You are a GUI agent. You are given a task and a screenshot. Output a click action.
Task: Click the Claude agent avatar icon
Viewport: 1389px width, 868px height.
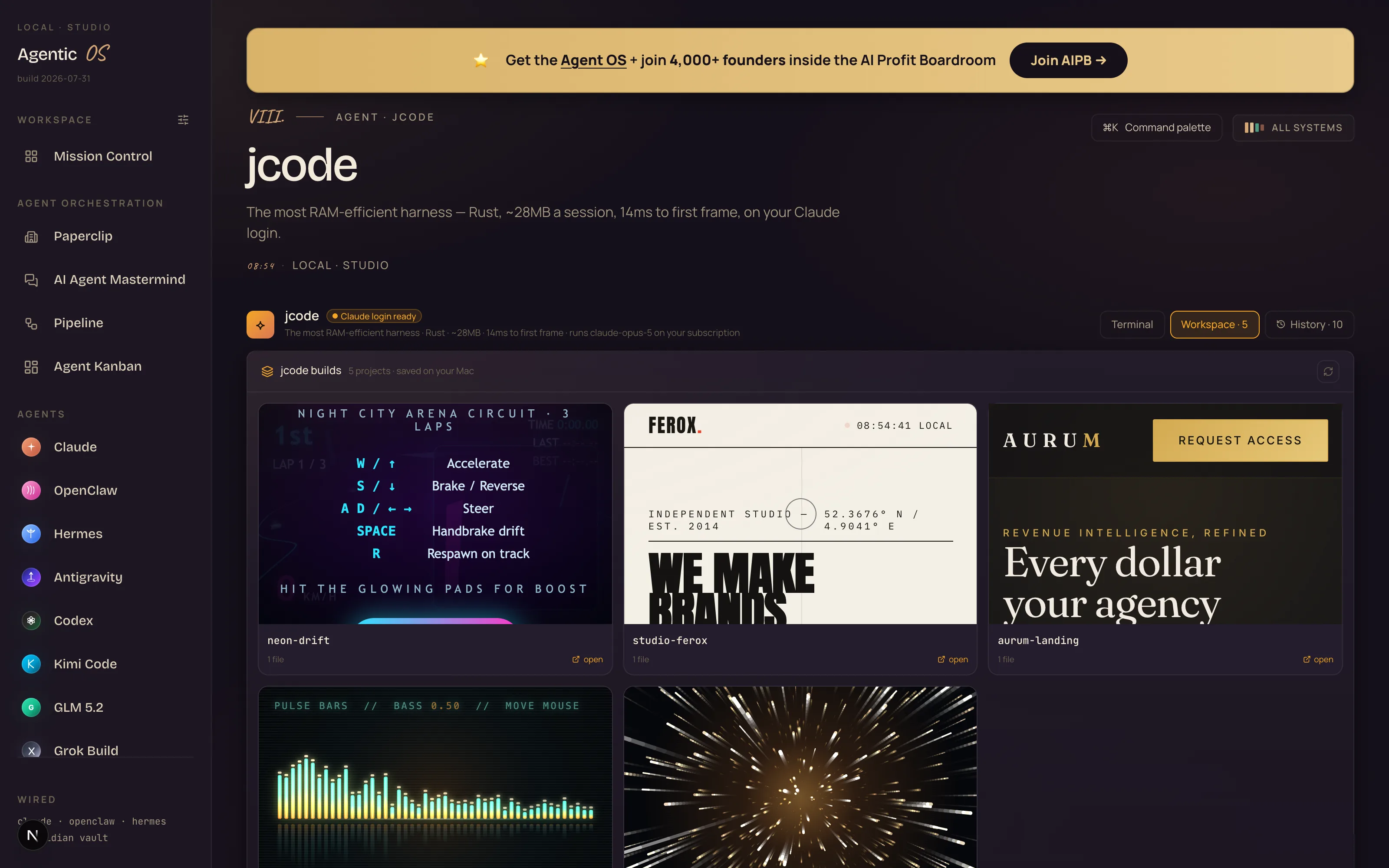(31, 447)
